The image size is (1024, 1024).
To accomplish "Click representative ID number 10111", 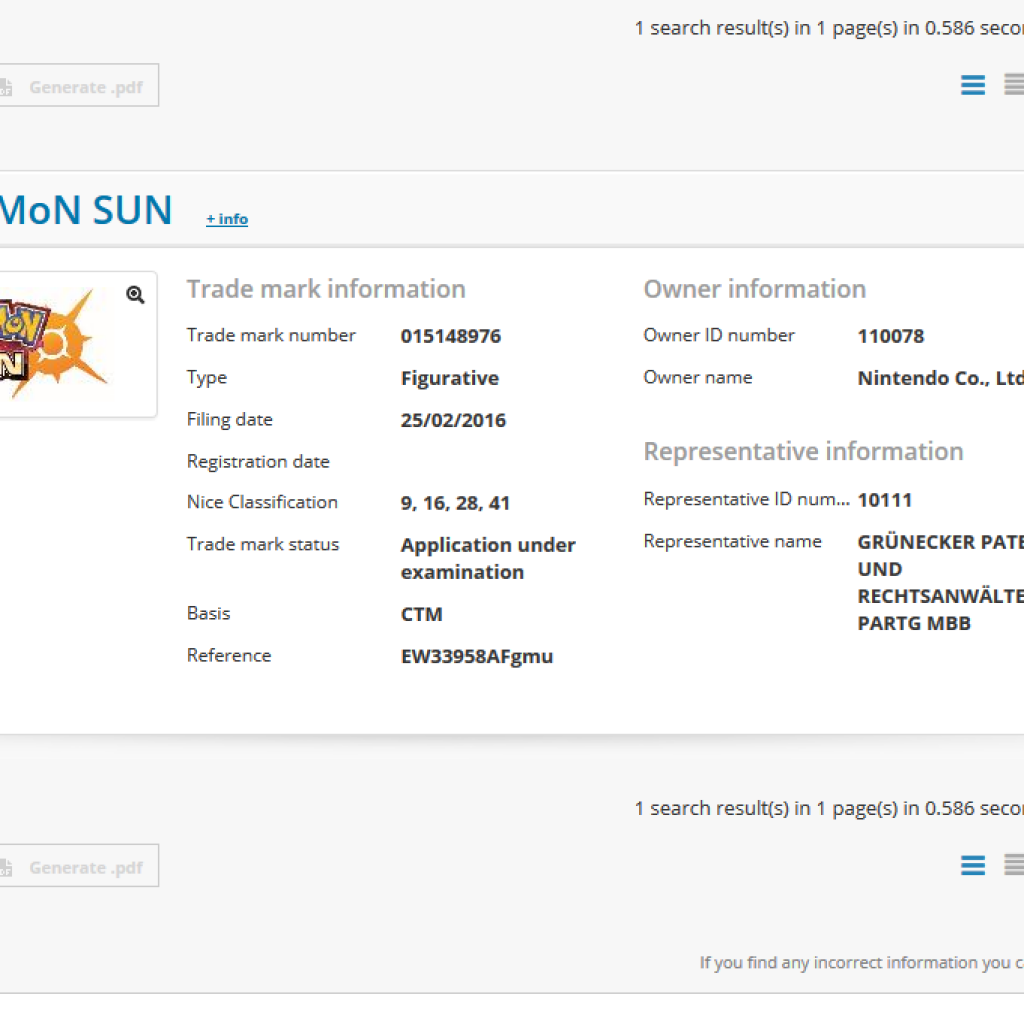I will pyautogui.click(x=884, y=500).
